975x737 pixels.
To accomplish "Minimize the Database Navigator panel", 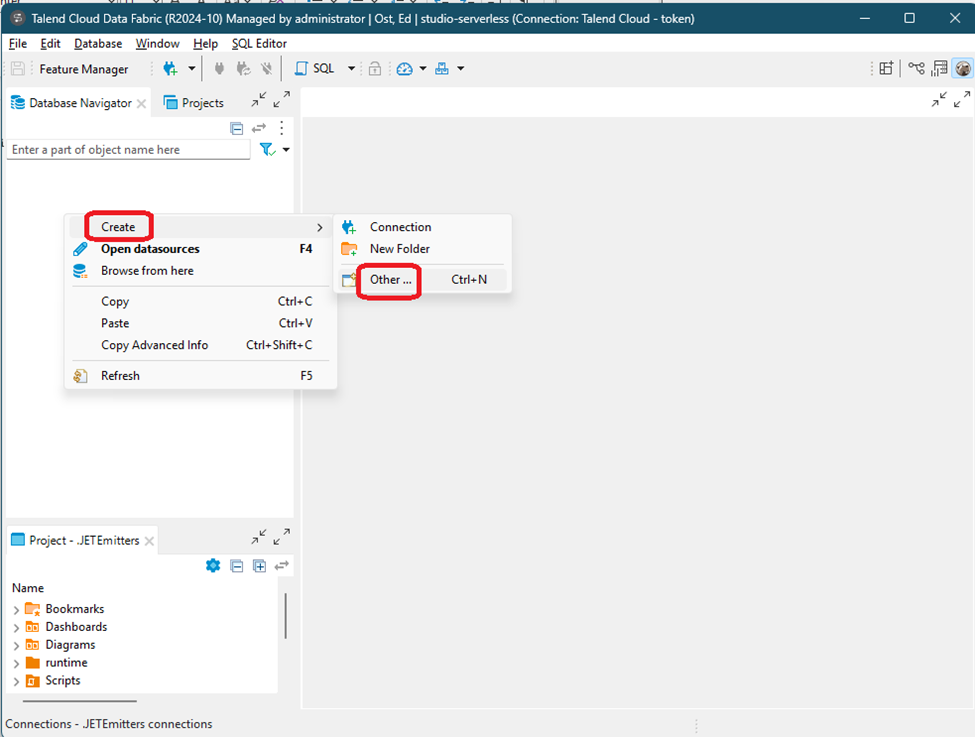I will click(x=259, y=100).
